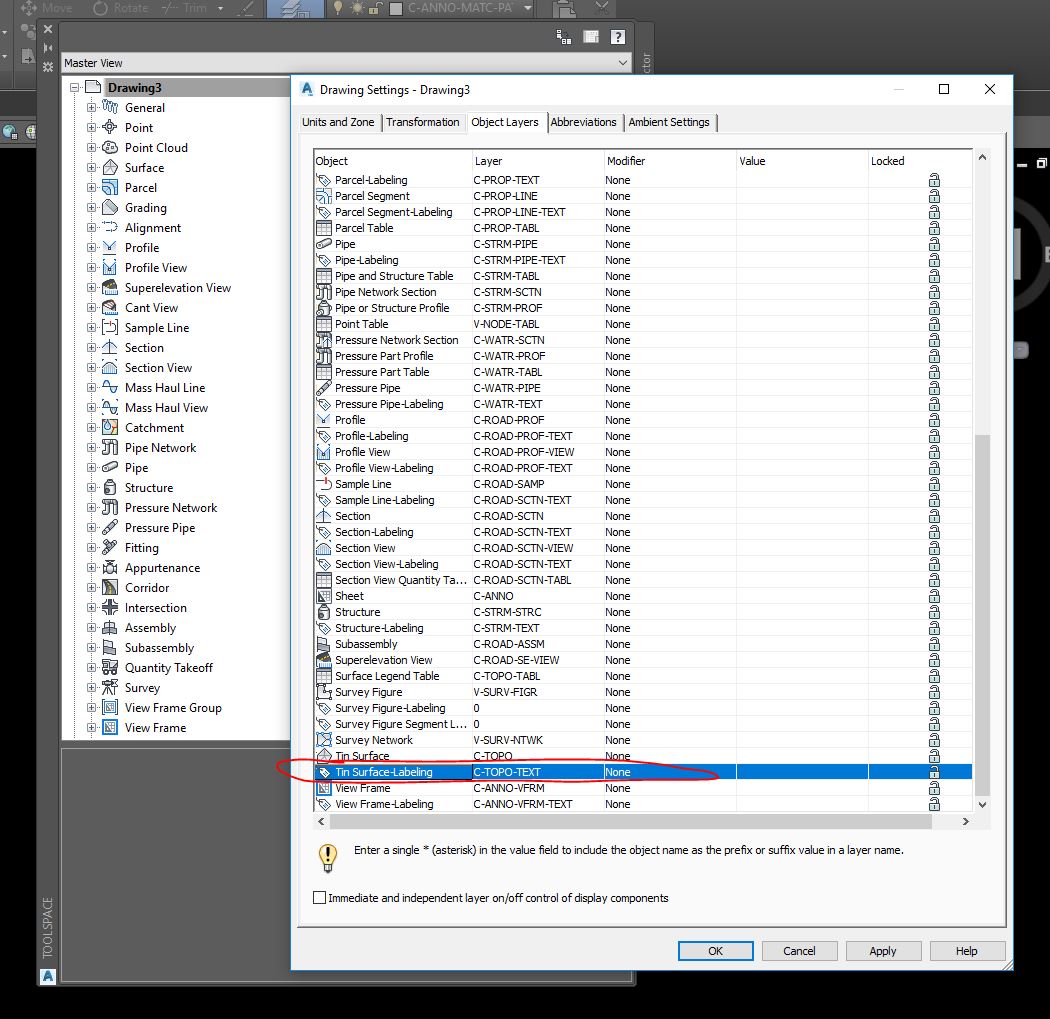Click the lightbulb icon in the top toolbar
The height and width of the screenshot is (1019, 1050).
[x=338, y=8]
